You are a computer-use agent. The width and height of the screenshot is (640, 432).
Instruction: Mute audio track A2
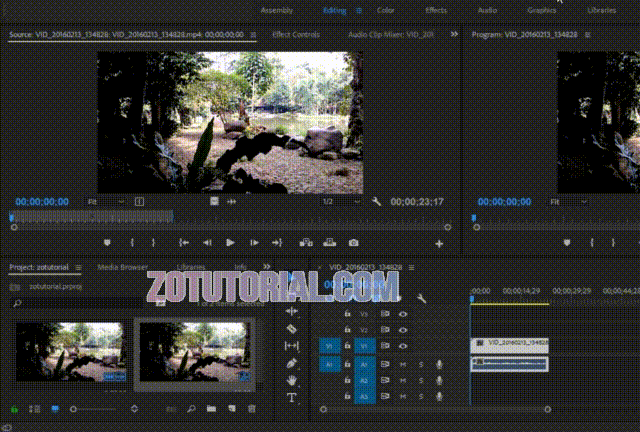tap(403, 380)
